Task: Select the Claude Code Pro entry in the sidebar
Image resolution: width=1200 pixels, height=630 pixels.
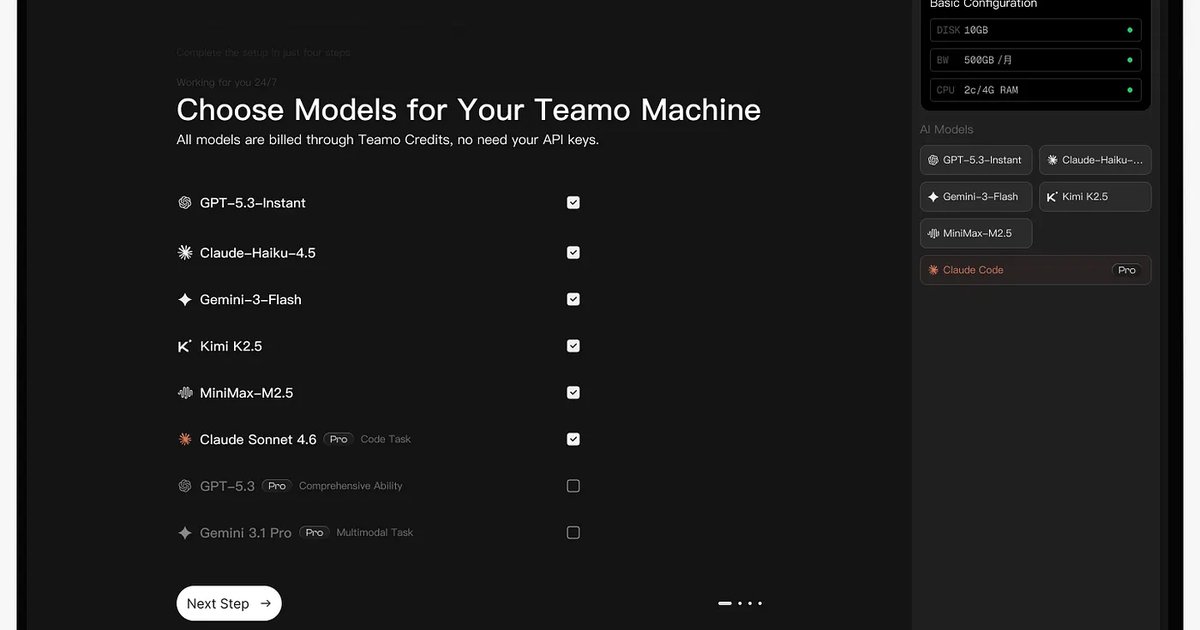Action: [x=1035, y=270]
